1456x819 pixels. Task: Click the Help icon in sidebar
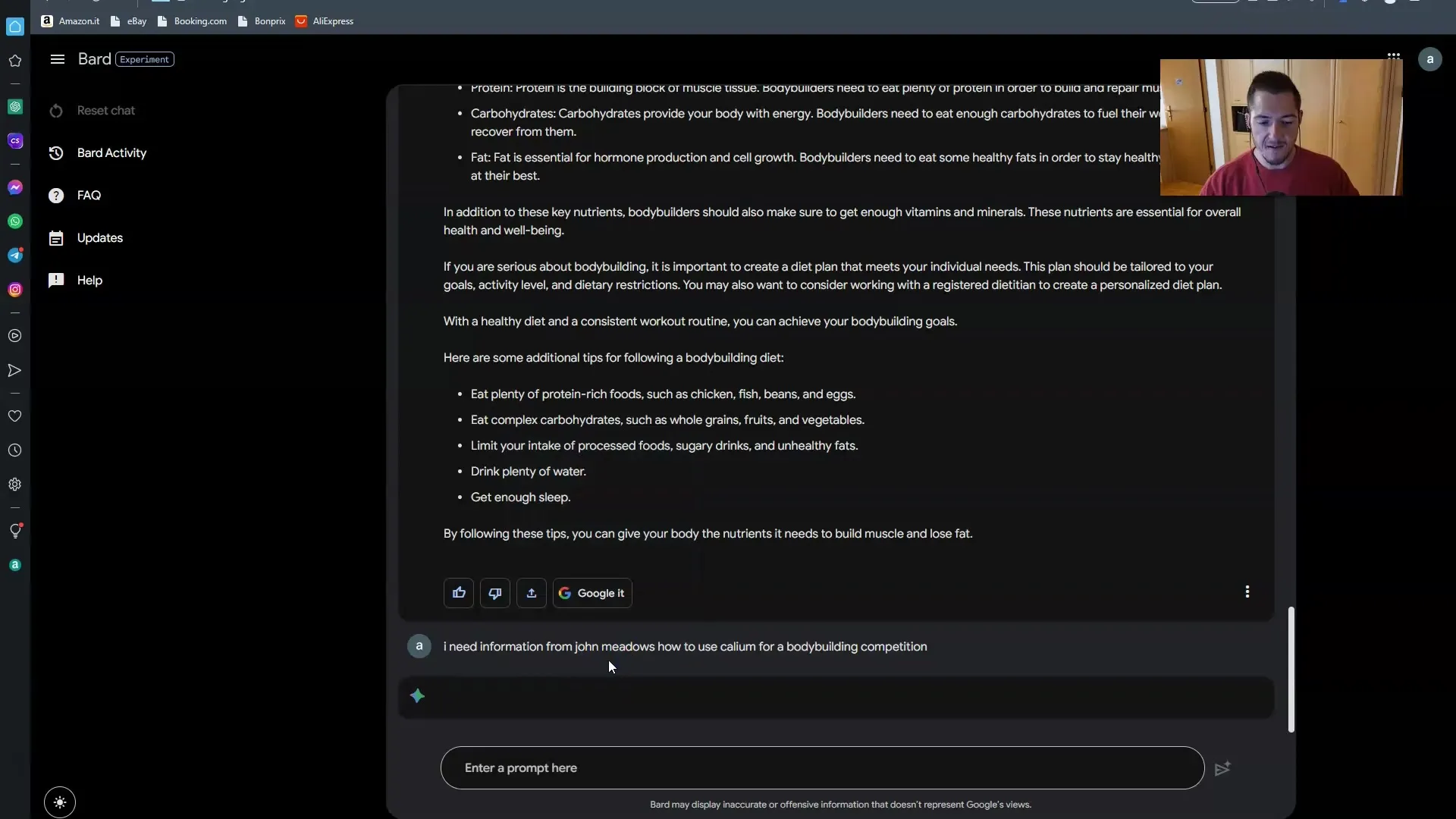[55, 279]
